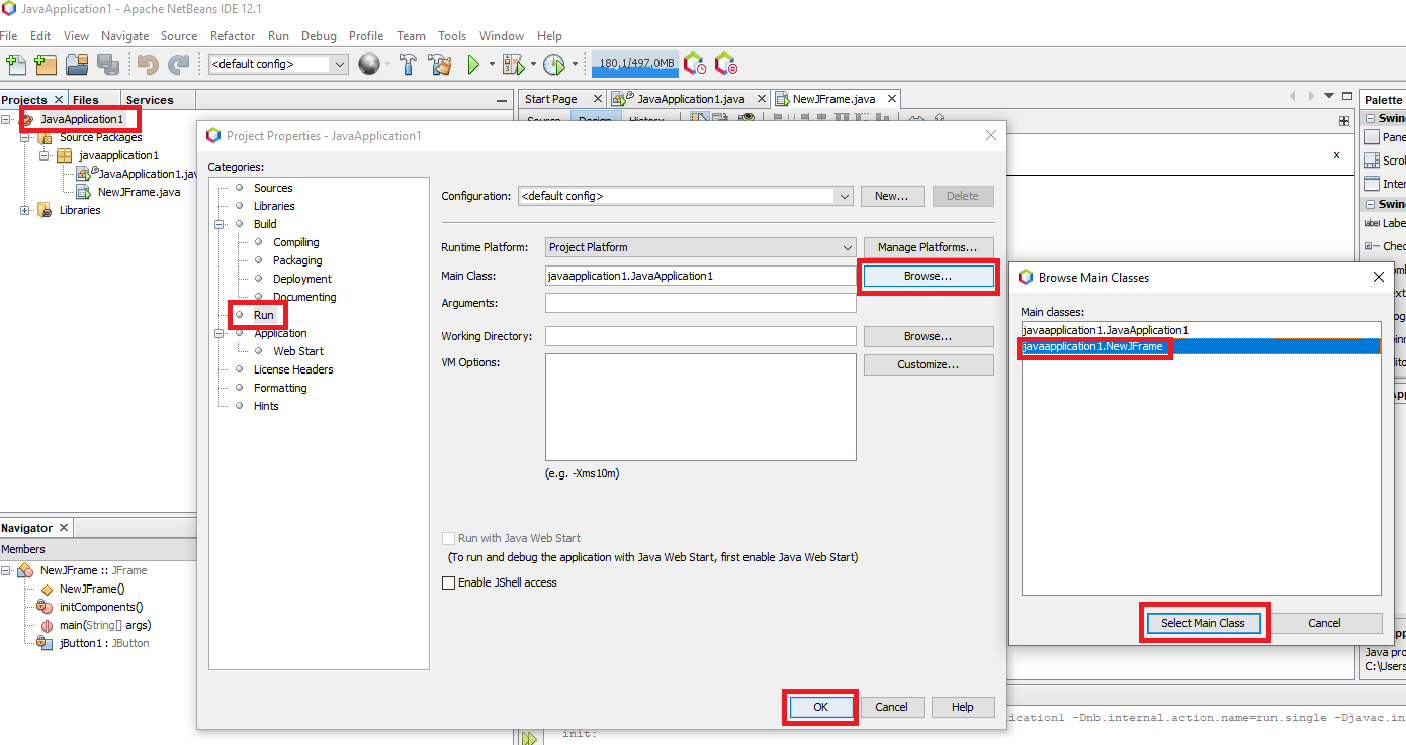Click Browse... next to Working Directory
The width and height of the screenshot is (1406, 745).
pyautogui.click(x=928, y=336)
